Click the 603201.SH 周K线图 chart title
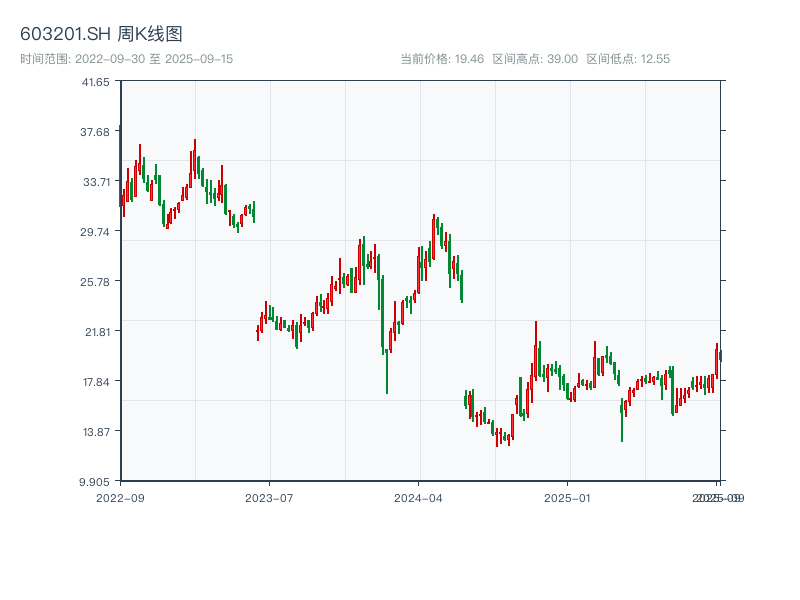The height and width of the screenshot is (600, 800). click(101, 34)
